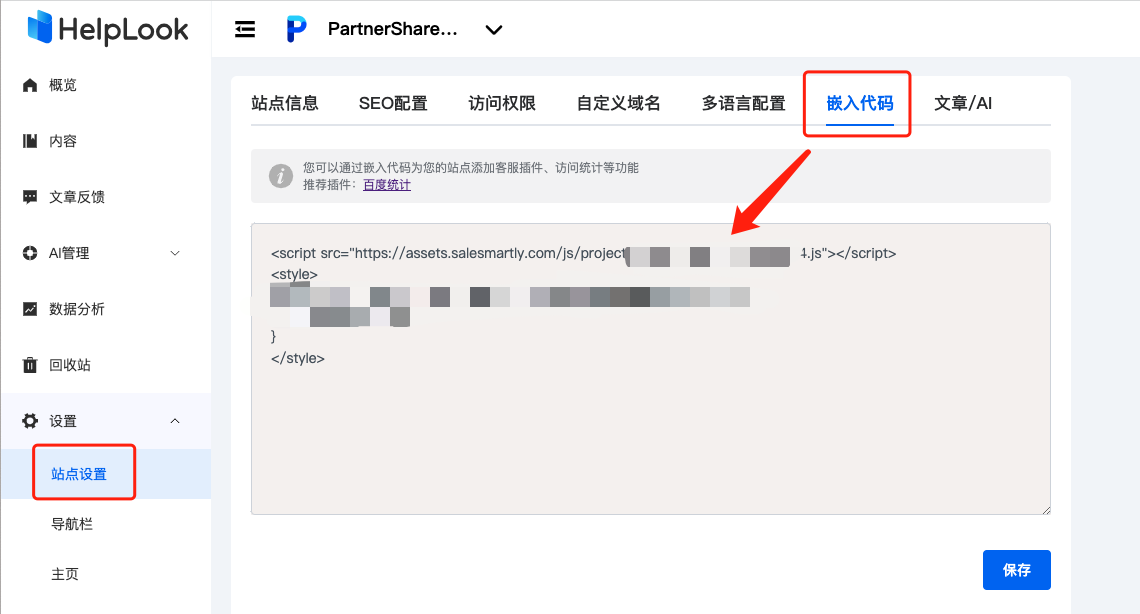1140x614 pixels.
Task: Switch to the 站点信息 tab
Action: coord(285,103)
